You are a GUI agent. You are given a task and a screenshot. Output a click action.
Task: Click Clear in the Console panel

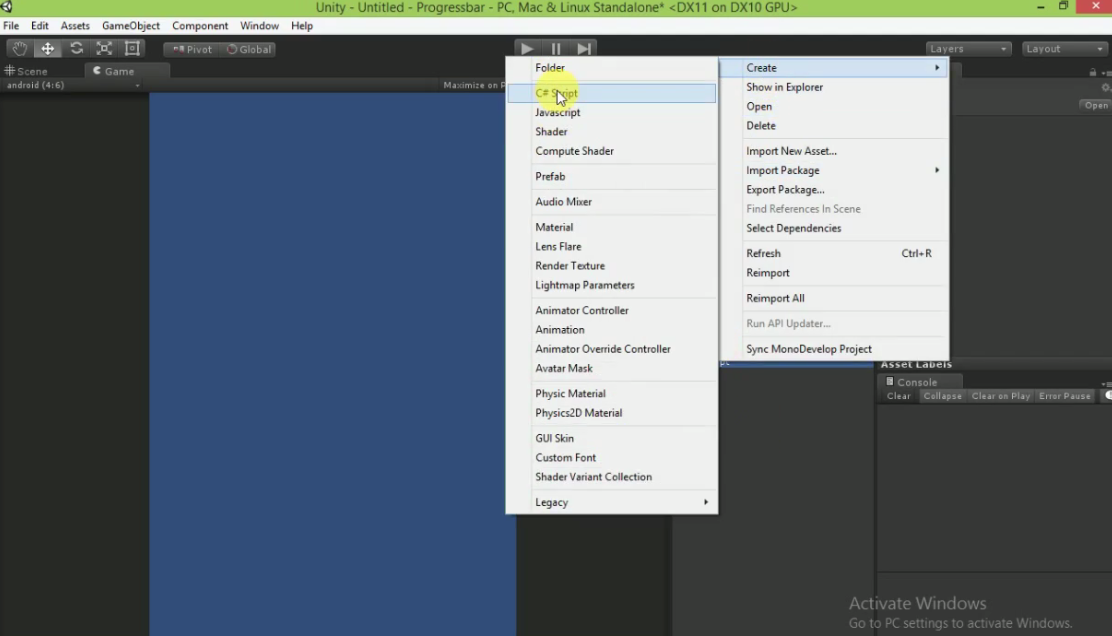(897, 396)
